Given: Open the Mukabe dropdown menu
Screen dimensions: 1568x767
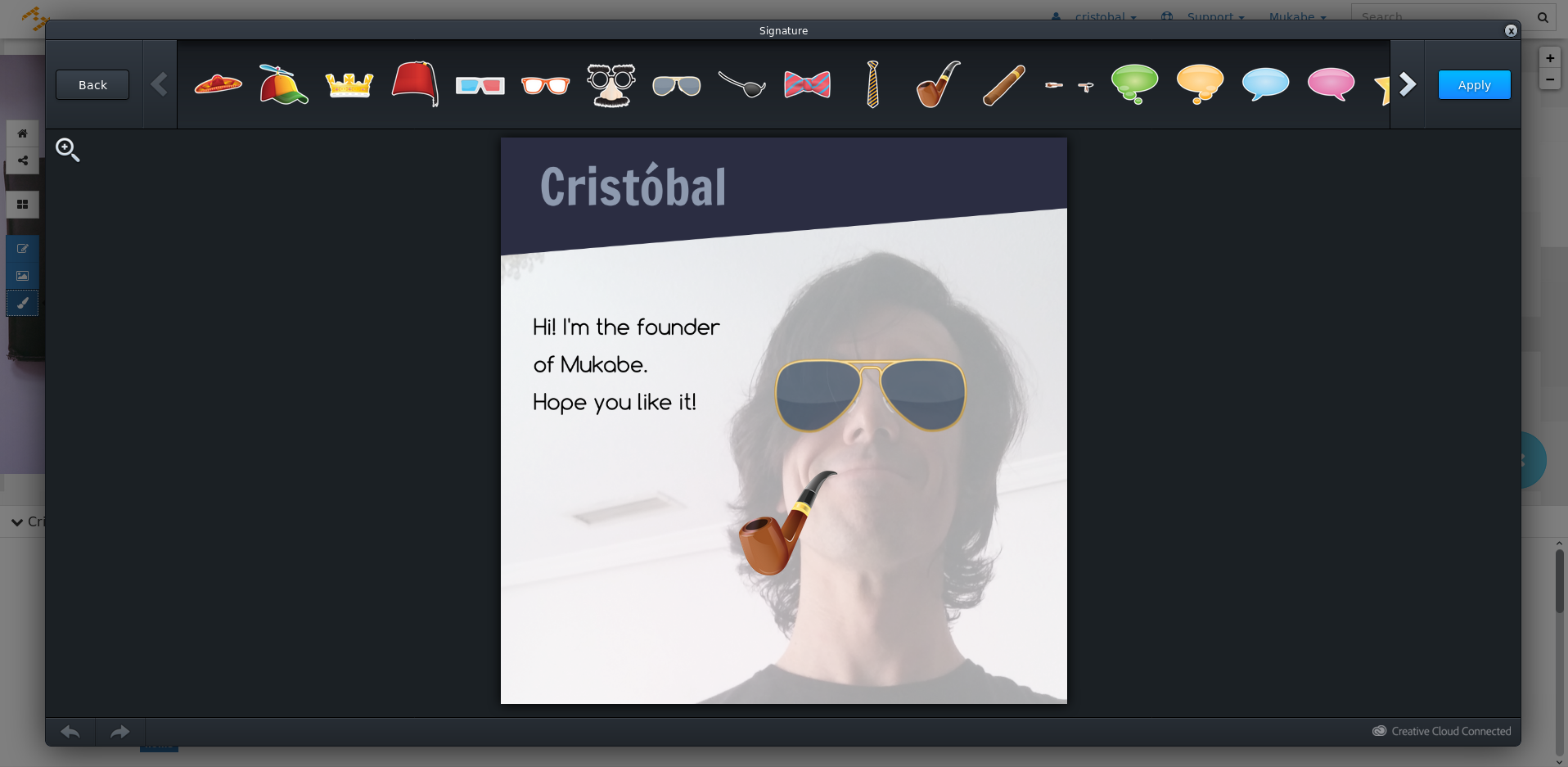Looking at the screenshot, I should tap(1298, 16).
